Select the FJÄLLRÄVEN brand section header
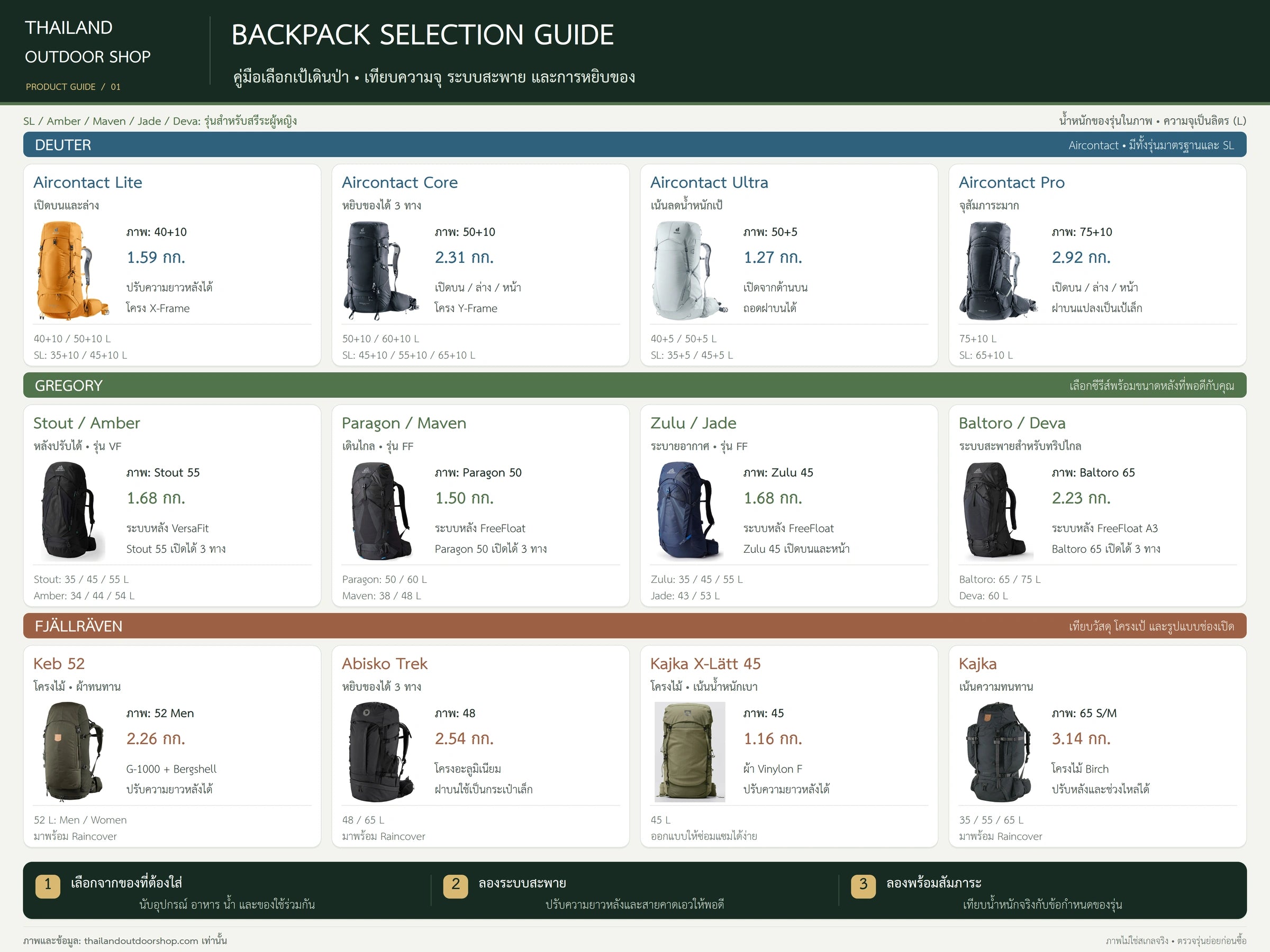This screenshot has width=1270, height=952. 634,626
